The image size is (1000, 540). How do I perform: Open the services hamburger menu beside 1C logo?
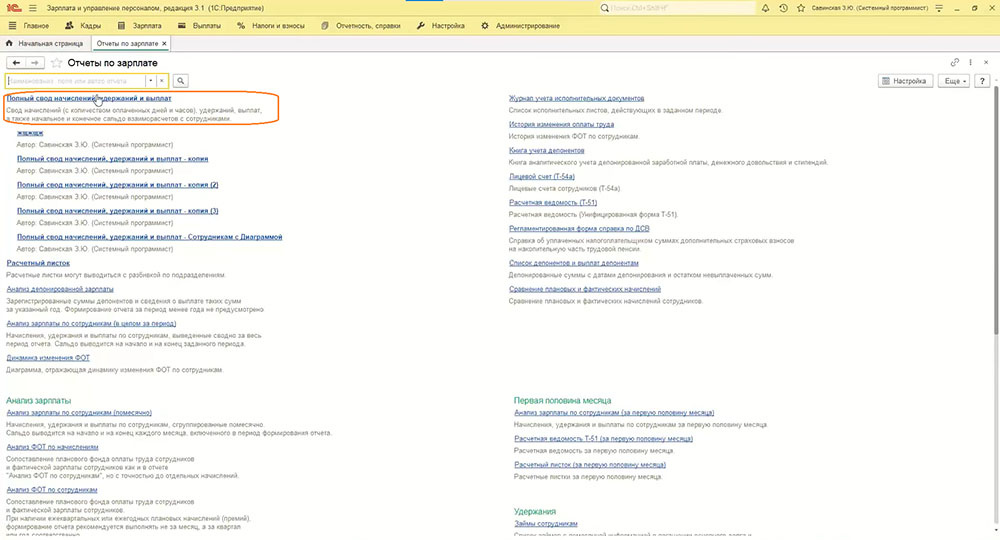click(x=33, y=8)
